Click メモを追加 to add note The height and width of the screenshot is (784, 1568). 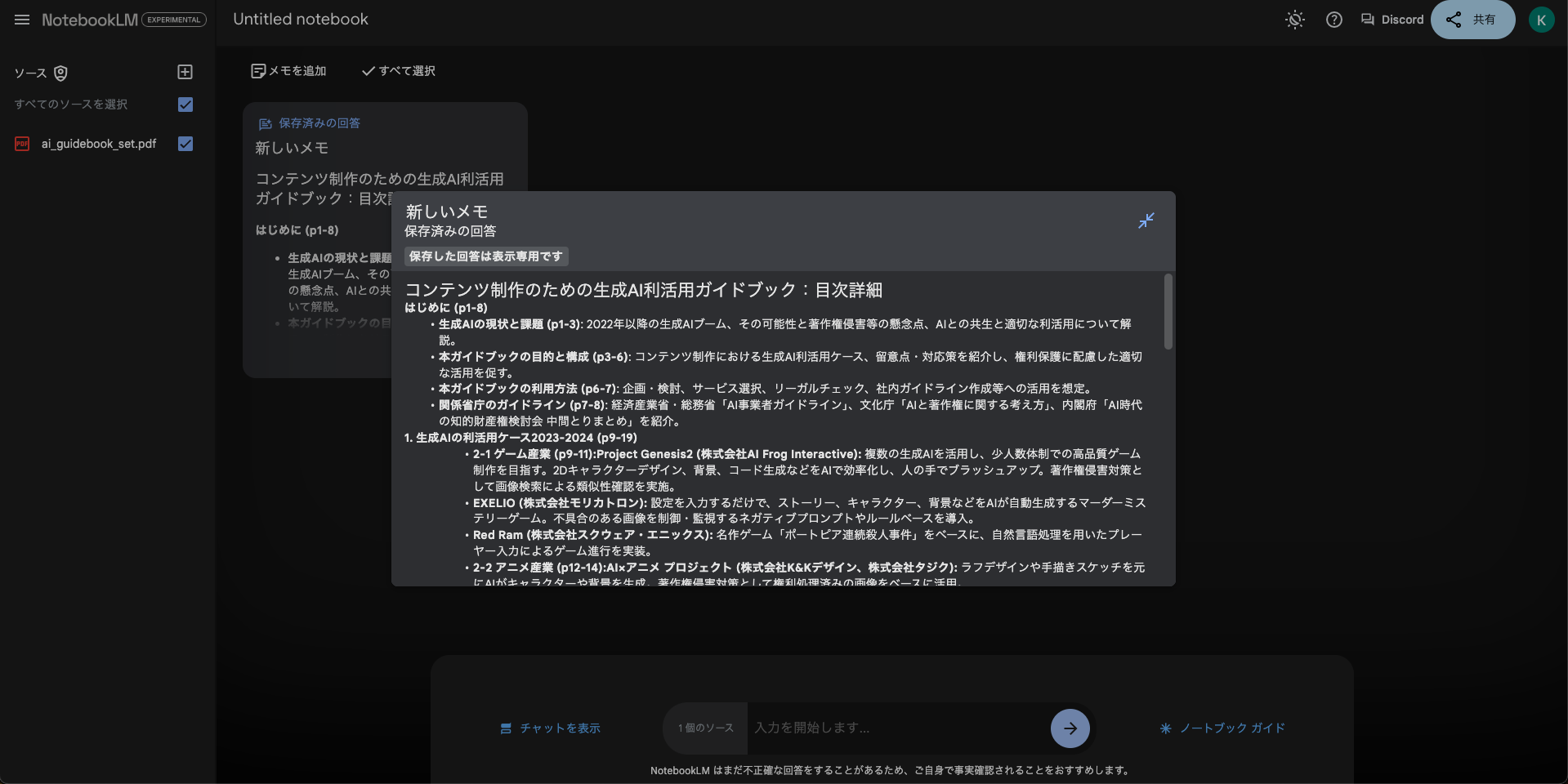[288, 71]
